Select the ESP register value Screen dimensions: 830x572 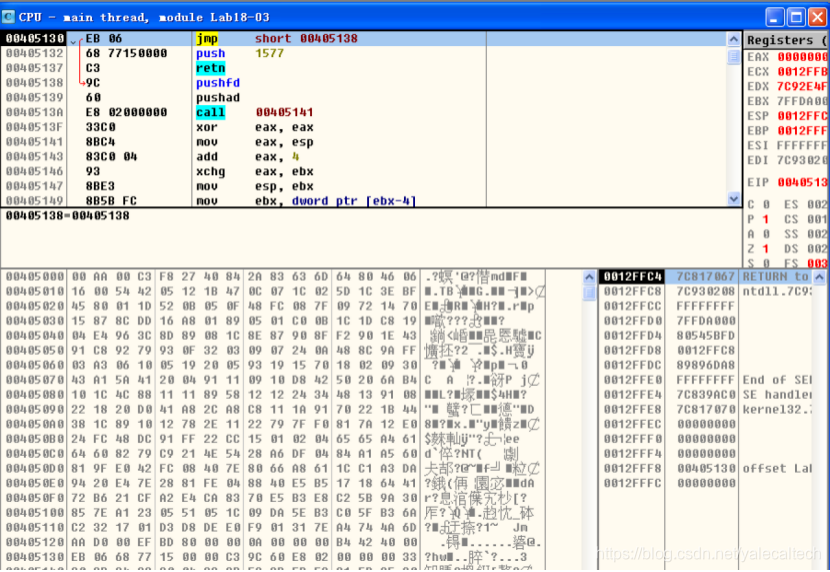click(x=802, y=116)
